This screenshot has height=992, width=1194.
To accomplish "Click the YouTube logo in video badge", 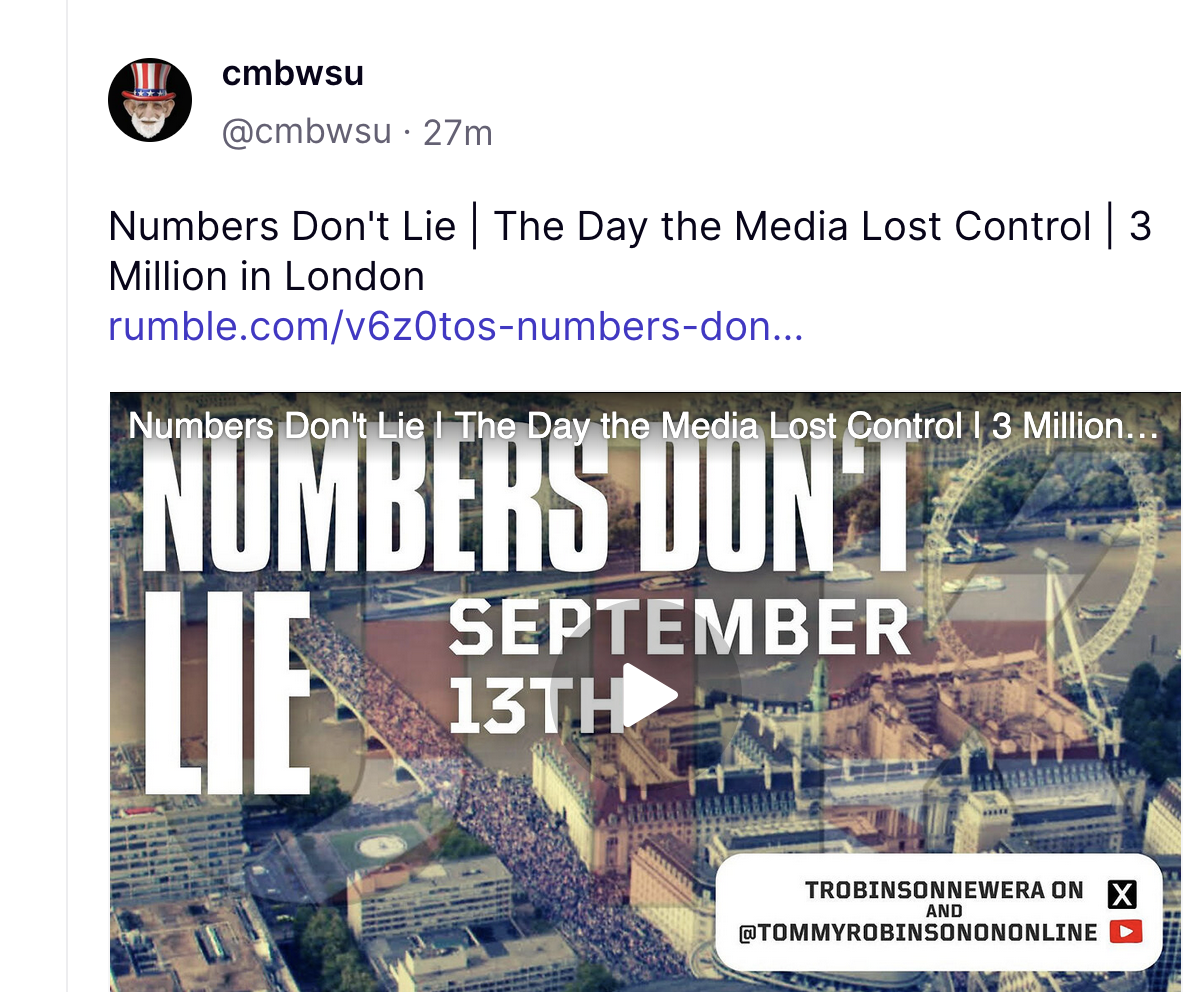I will point(1125,931).
